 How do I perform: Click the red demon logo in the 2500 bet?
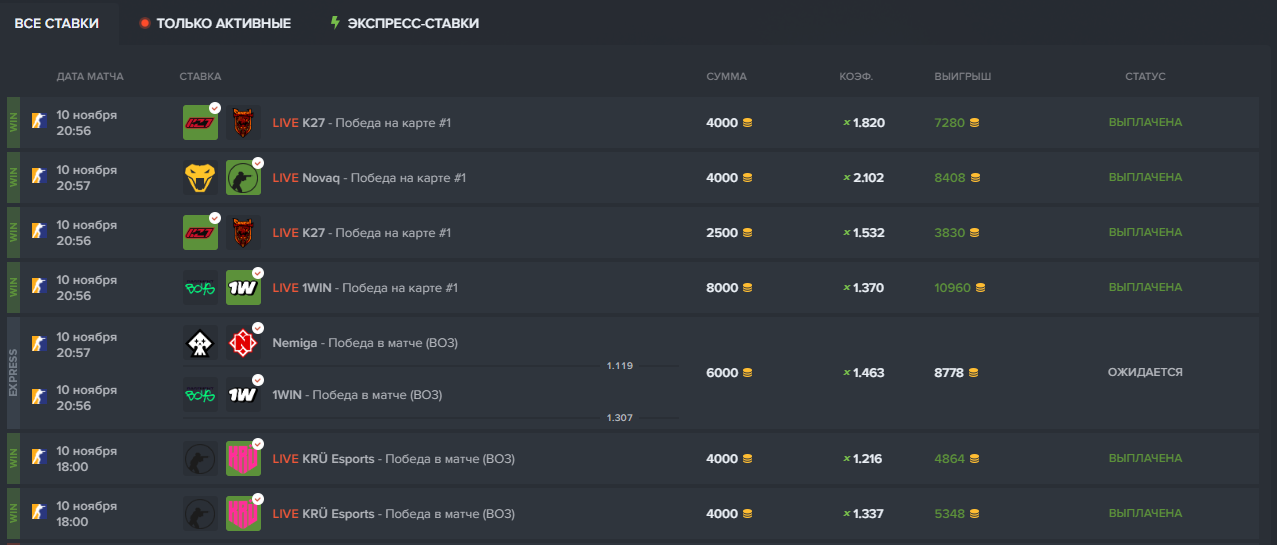click(x=243, y=233)
